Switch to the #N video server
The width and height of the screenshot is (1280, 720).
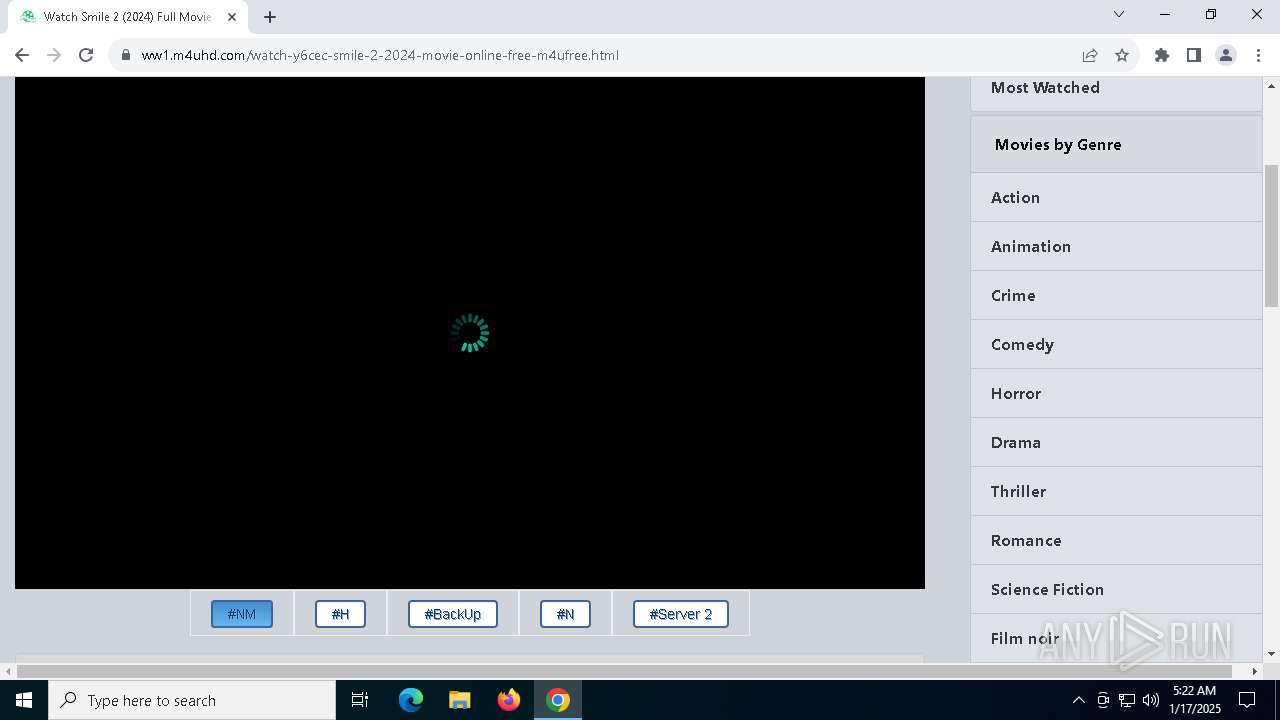coord(565,614)
